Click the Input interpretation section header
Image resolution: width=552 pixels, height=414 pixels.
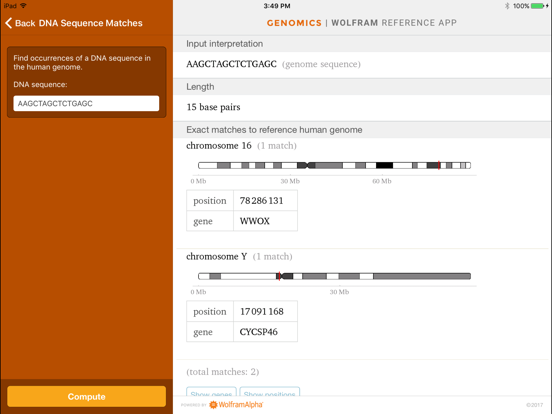click(x=362, y=44)
